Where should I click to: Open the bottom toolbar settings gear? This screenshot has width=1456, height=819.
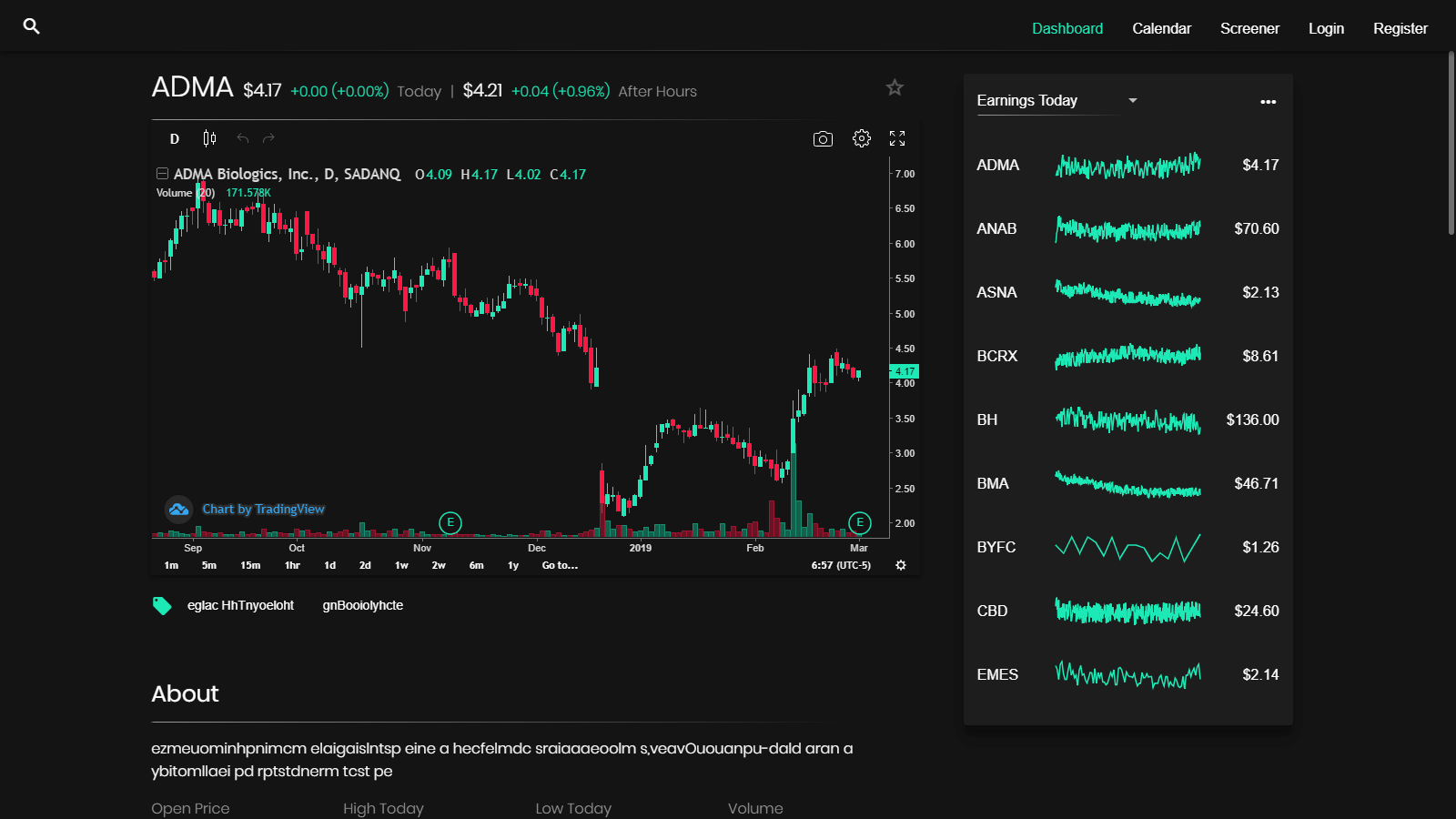tap(900, 565)
